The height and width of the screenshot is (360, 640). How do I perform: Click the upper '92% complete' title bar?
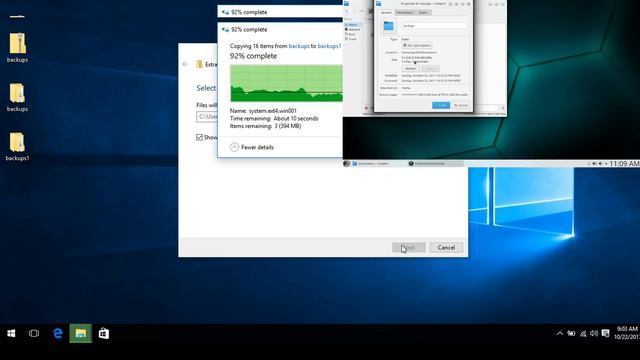pyautogui.click(x=280, y=12)
